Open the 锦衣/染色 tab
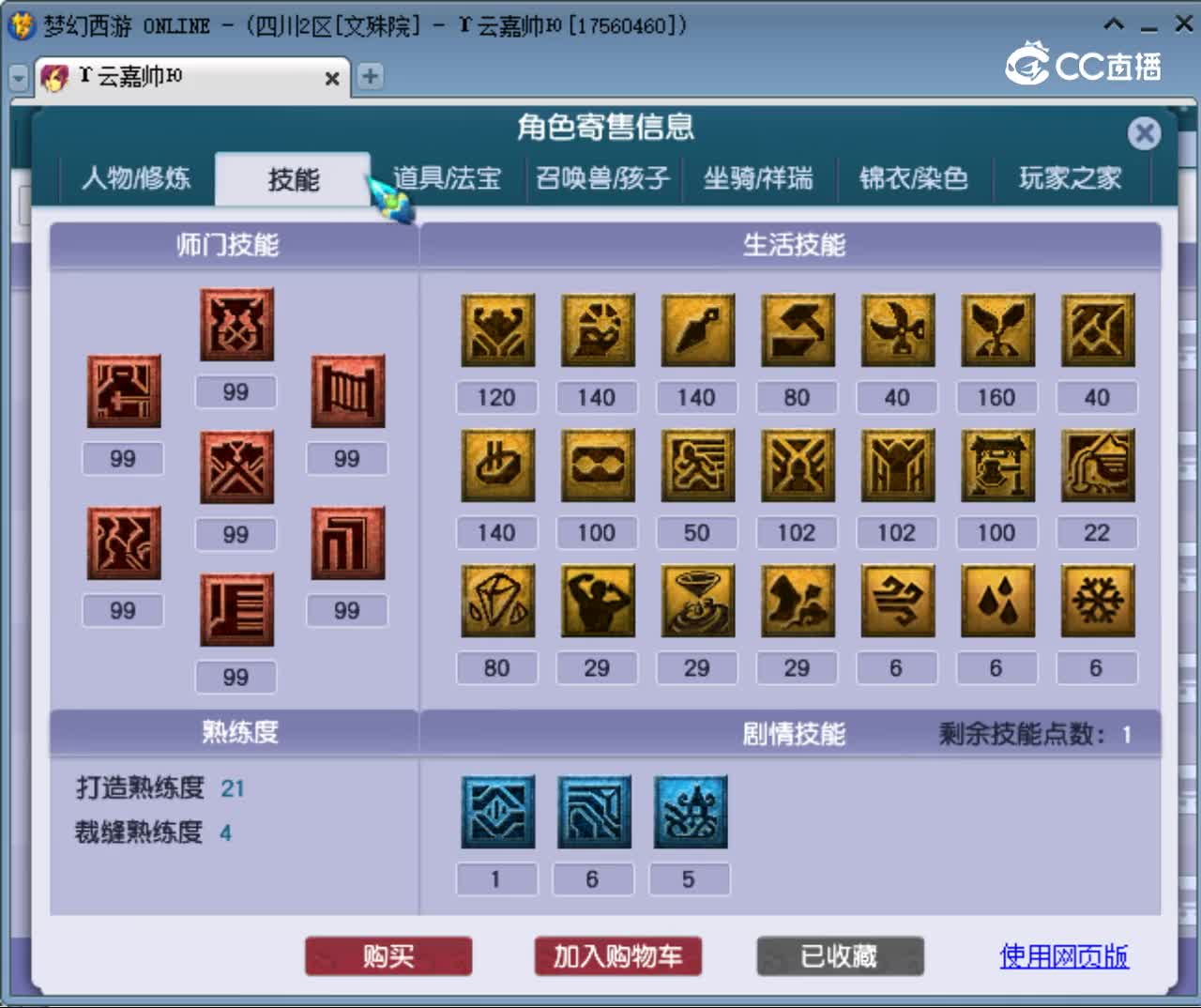This screenshot has height=1008, width=1201. tap(914, 178)
